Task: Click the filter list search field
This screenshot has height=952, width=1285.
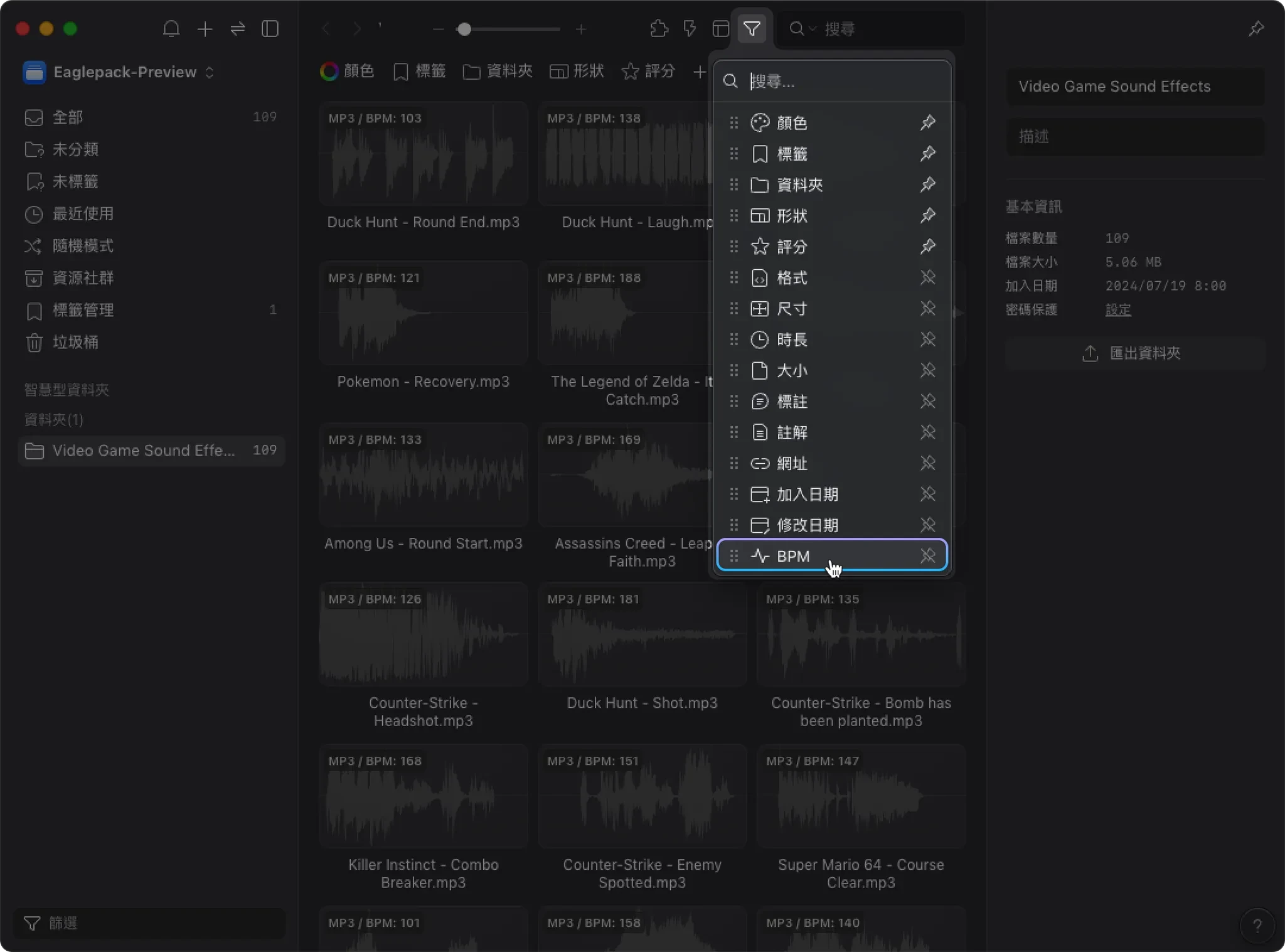Action: pyautogui.click(x=832, y=81)
